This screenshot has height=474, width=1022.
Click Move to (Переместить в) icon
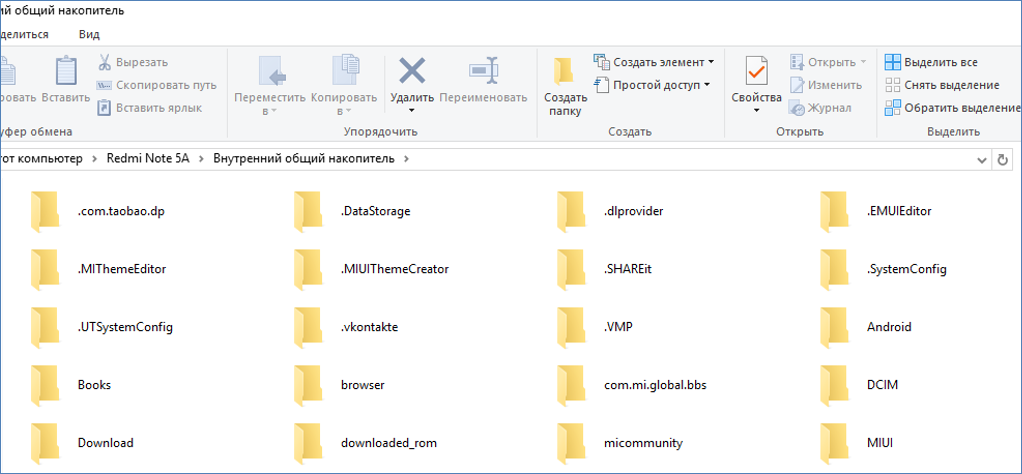(x=269, y=71)
